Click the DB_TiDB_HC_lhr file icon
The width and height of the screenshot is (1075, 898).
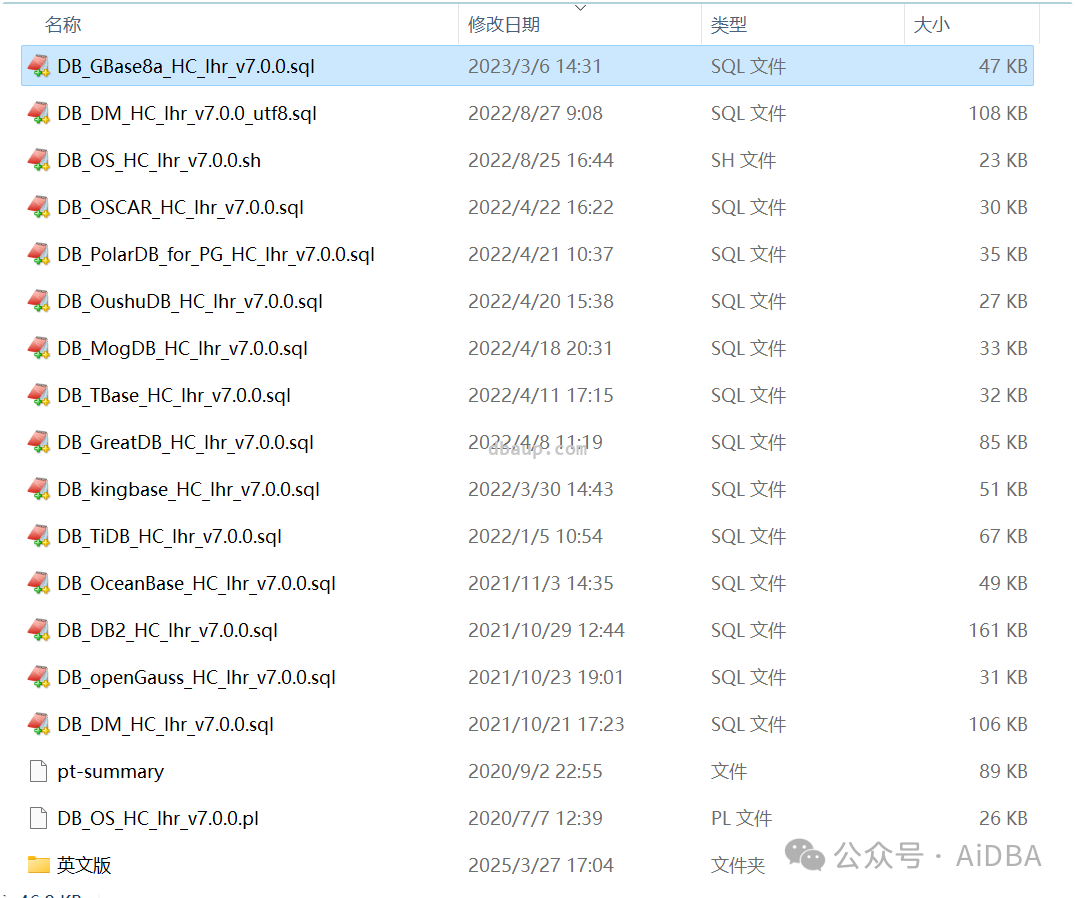click(x=38, y=536)
